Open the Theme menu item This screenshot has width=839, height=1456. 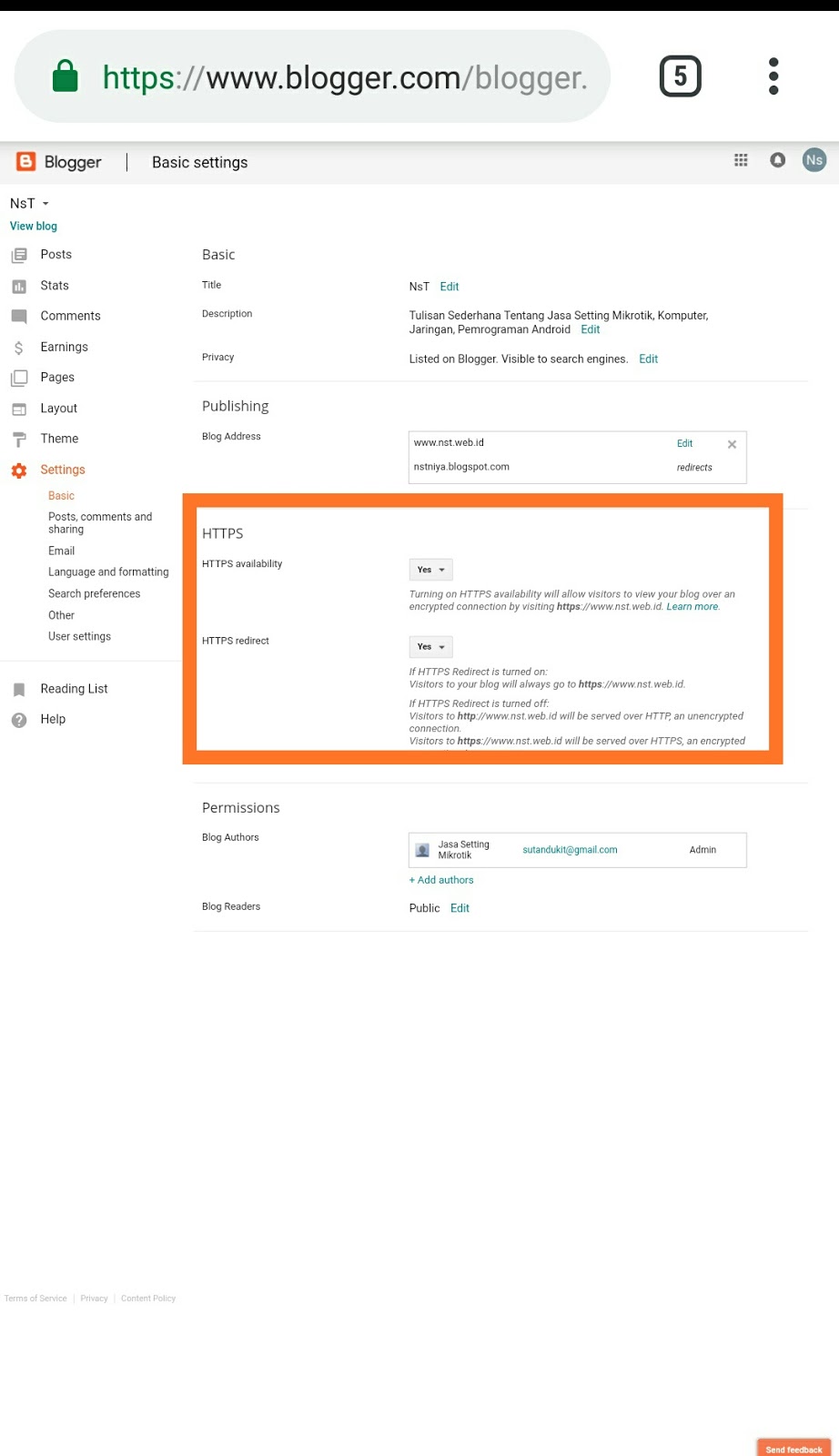tap(59, 439)
